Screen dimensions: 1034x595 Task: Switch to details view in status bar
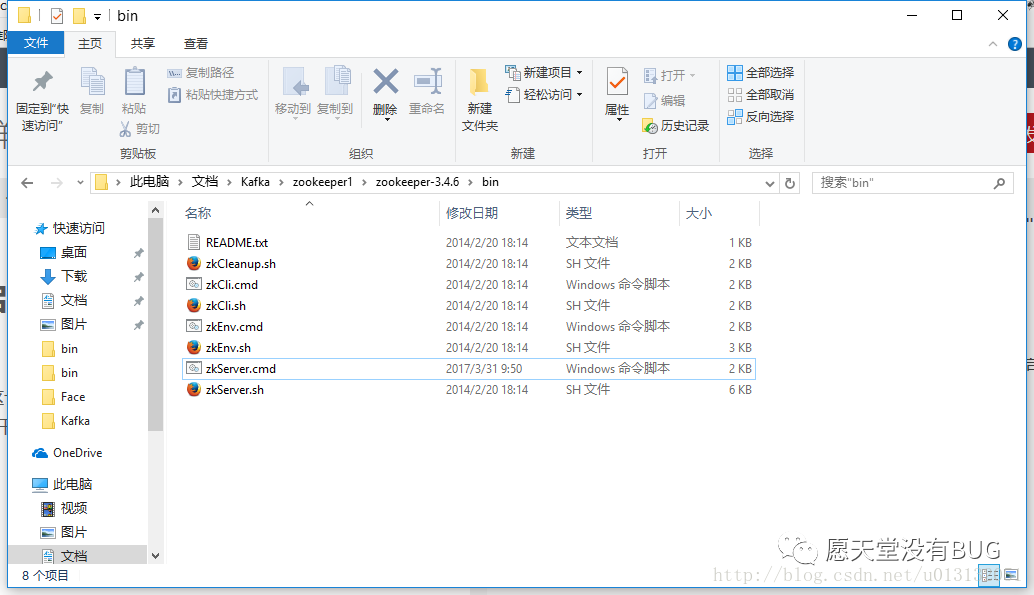coord(990,575)
